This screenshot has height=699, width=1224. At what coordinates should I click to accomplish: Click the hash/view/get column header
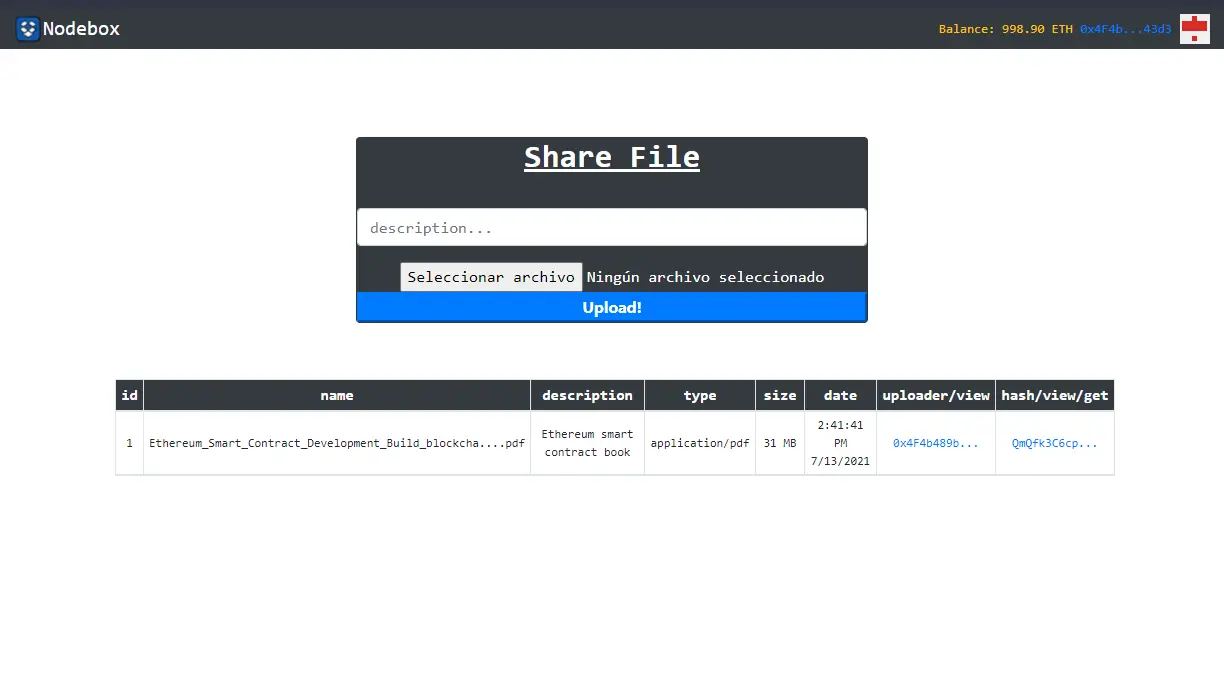point(1054,395)
